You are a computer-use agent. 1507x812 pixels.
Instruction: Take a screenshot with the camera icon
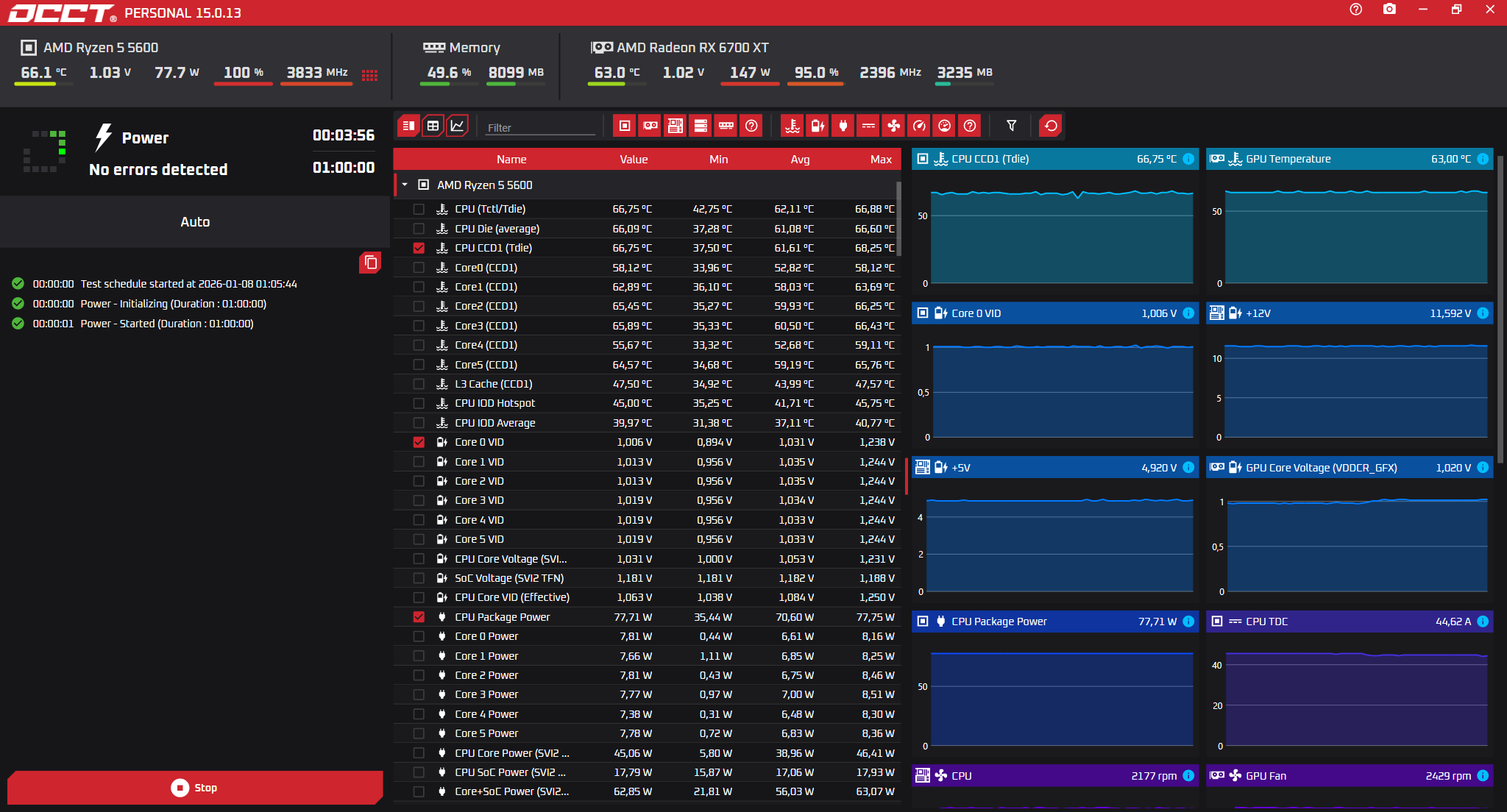pyautogui.click(x=1389, y=10)
